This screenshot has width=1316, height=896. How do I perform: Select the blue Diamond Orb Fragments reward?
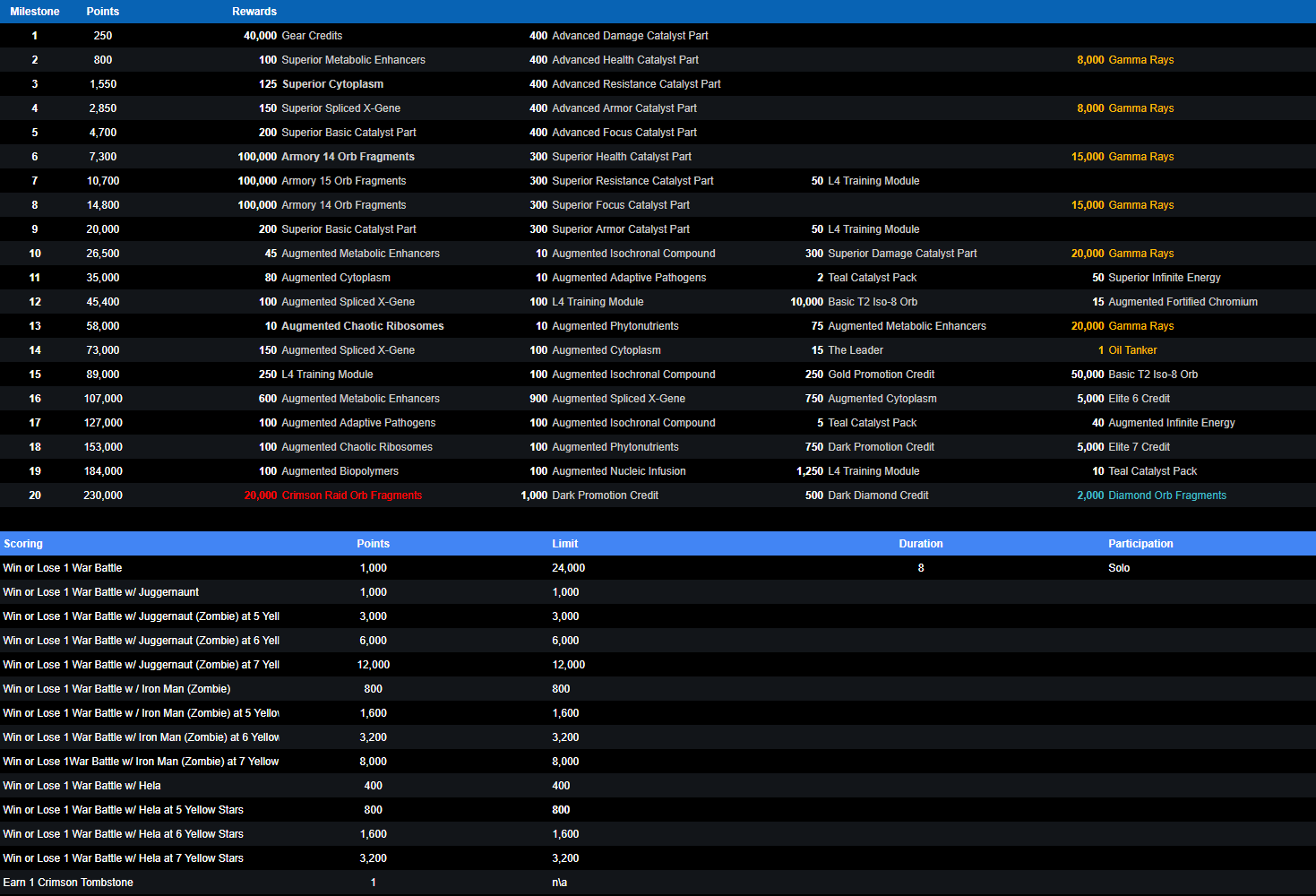[1166, 495]
